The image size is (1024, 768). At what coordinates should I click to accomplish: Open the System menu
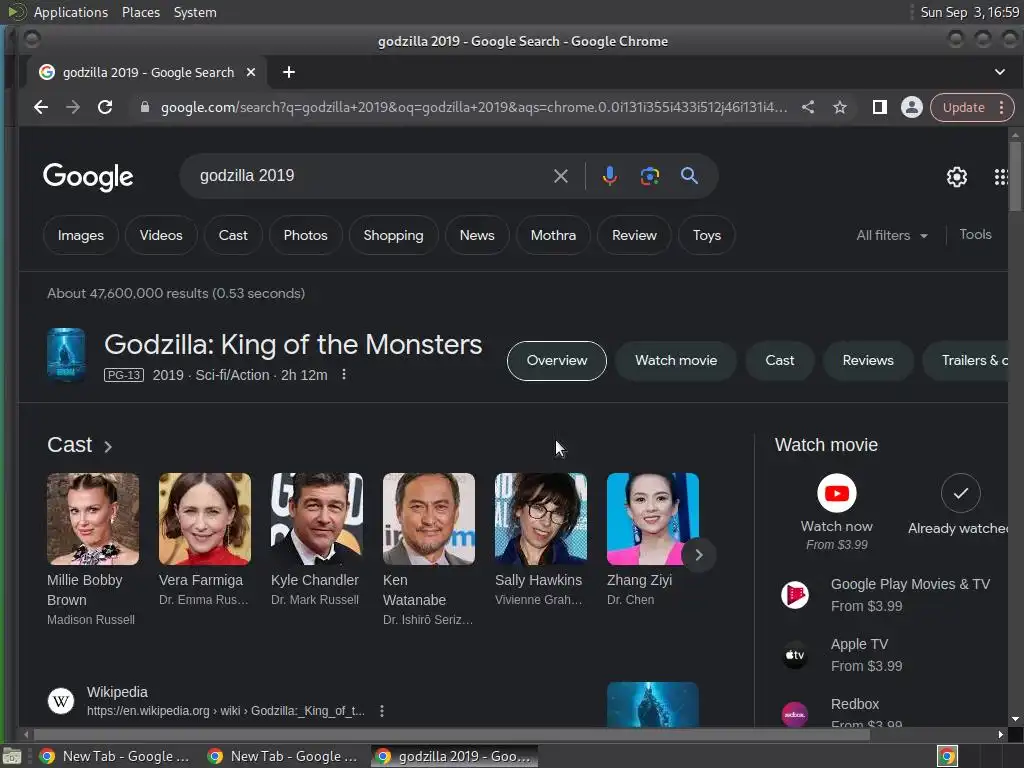pyautogui.click(x=195, y=12)
